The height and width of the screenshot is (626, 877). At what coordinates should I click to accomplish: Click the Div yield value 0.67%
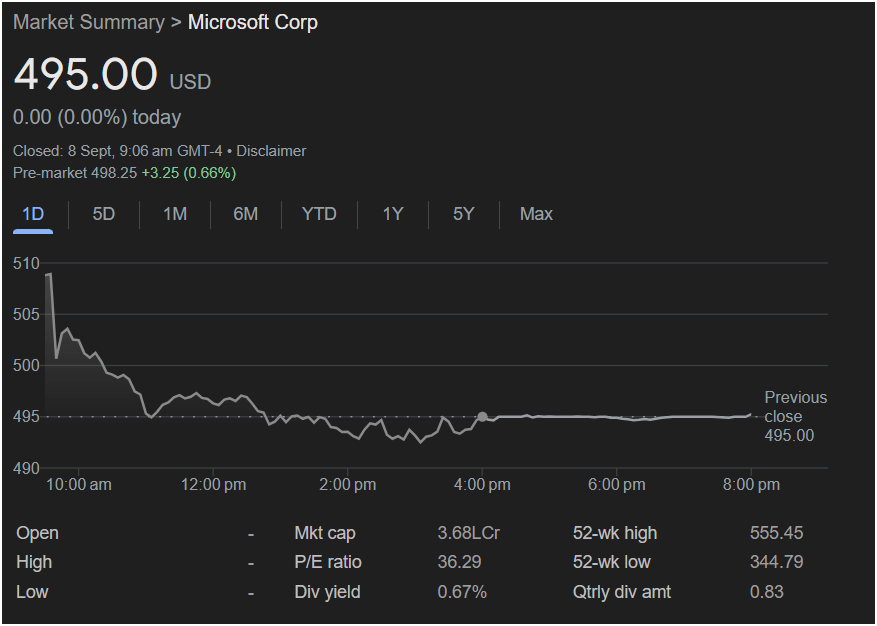(462, 592)
